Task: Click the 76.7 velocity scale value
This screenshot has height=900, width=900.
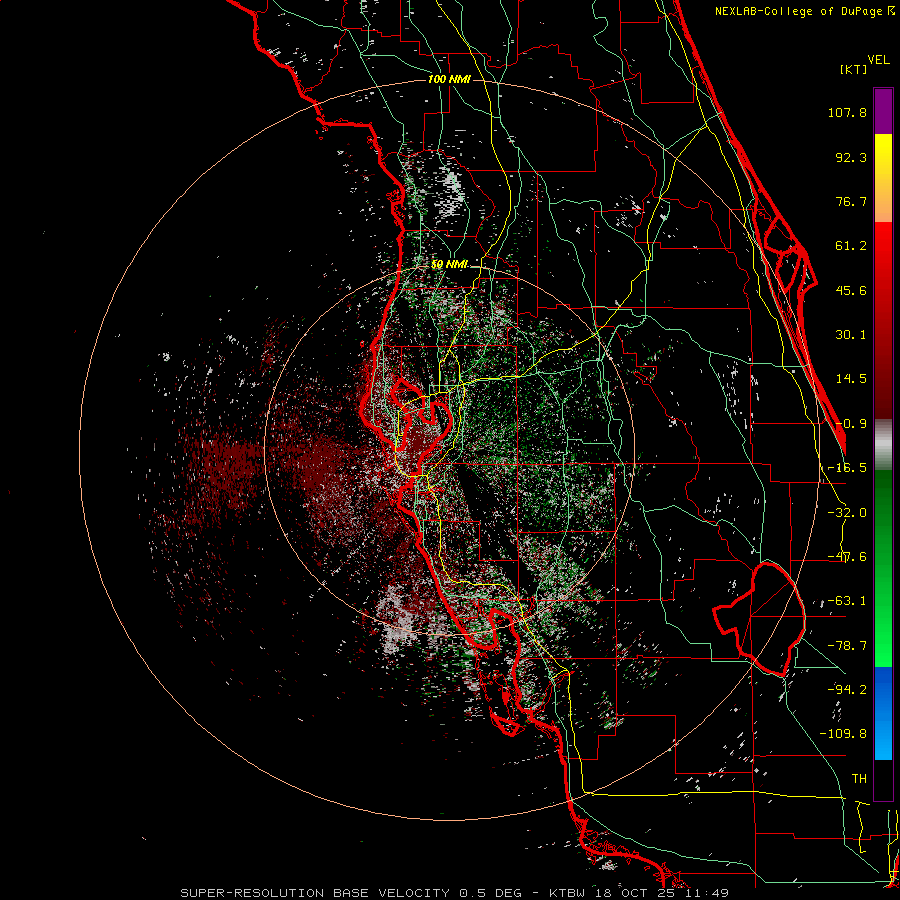Action: pyautogui.click(x=851, y=201)
